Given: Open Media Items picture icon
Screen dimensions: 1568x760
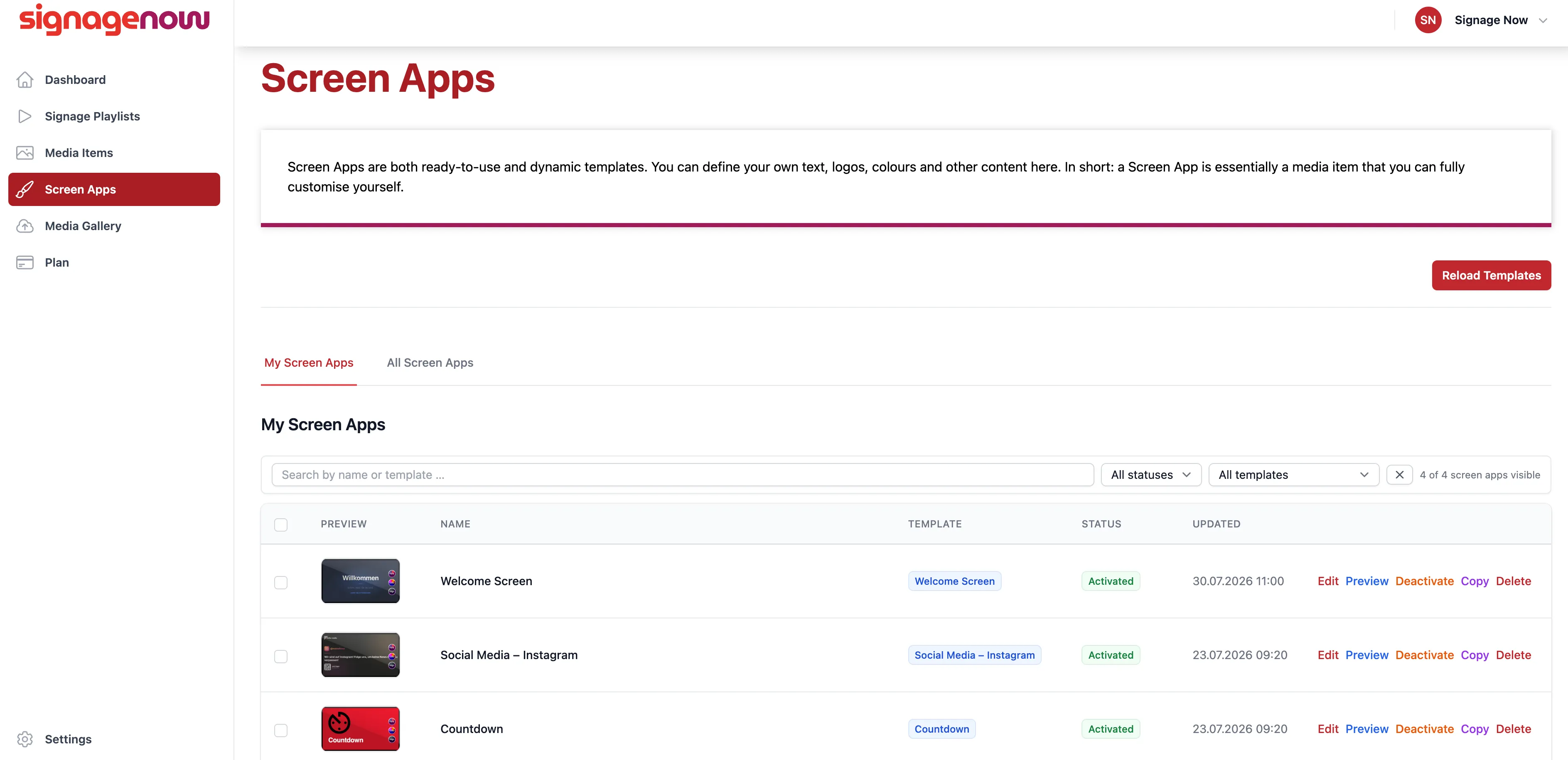Looking at the screenshot, I should click(x=25, y=153).
